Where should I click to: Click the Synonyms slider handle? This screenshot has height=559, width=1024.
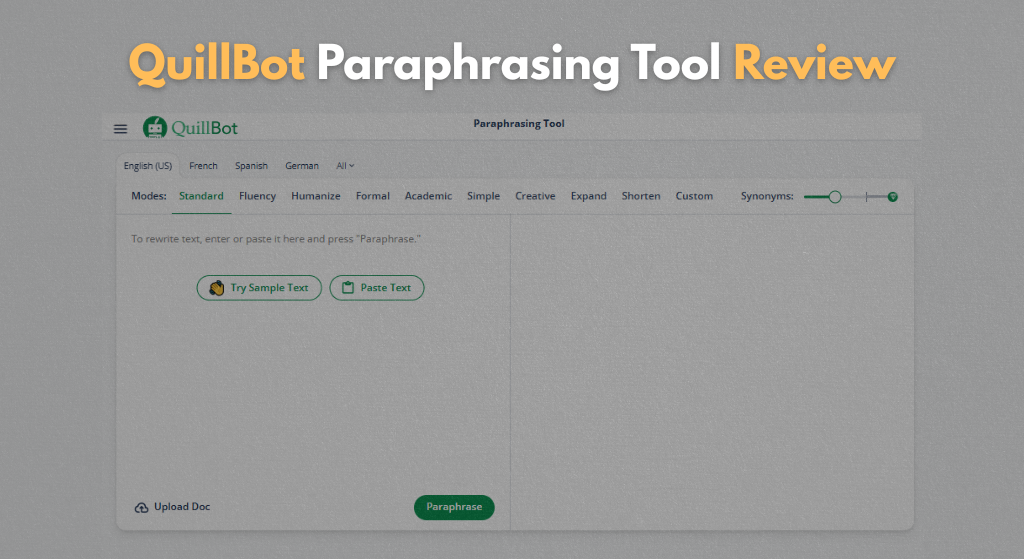(x=835, y=197)
